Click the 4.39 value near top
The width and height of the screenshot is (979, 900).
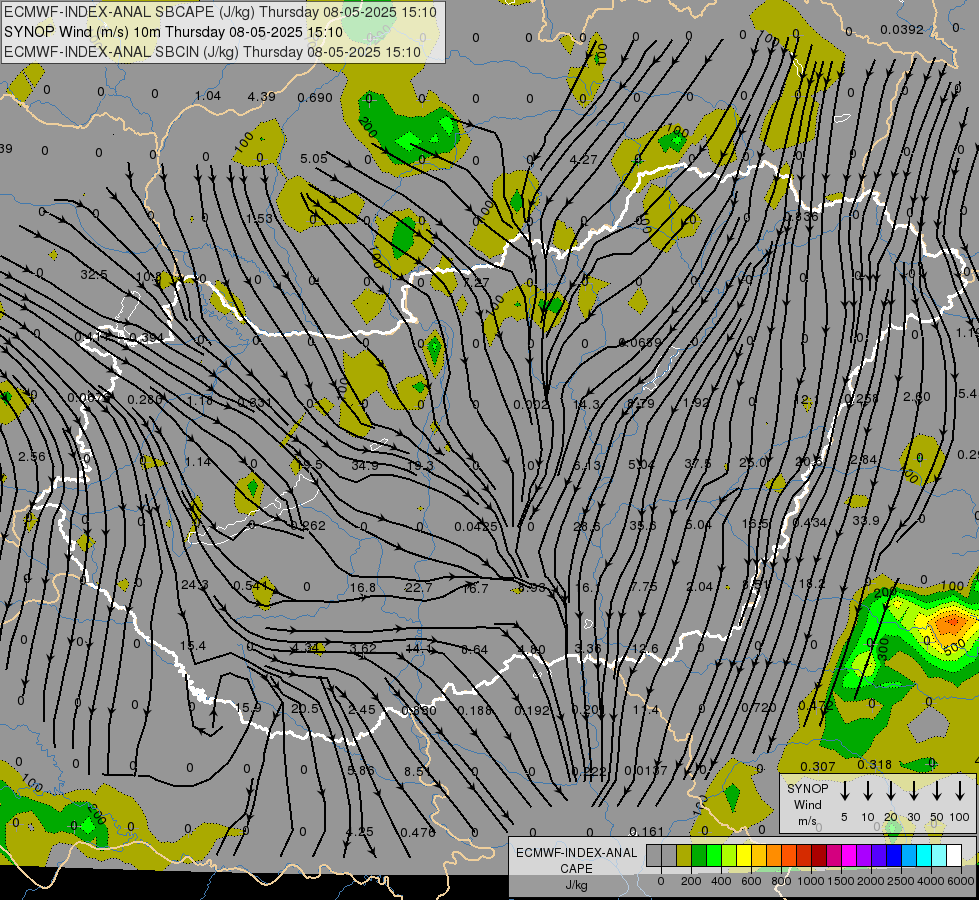click(261, 96)
